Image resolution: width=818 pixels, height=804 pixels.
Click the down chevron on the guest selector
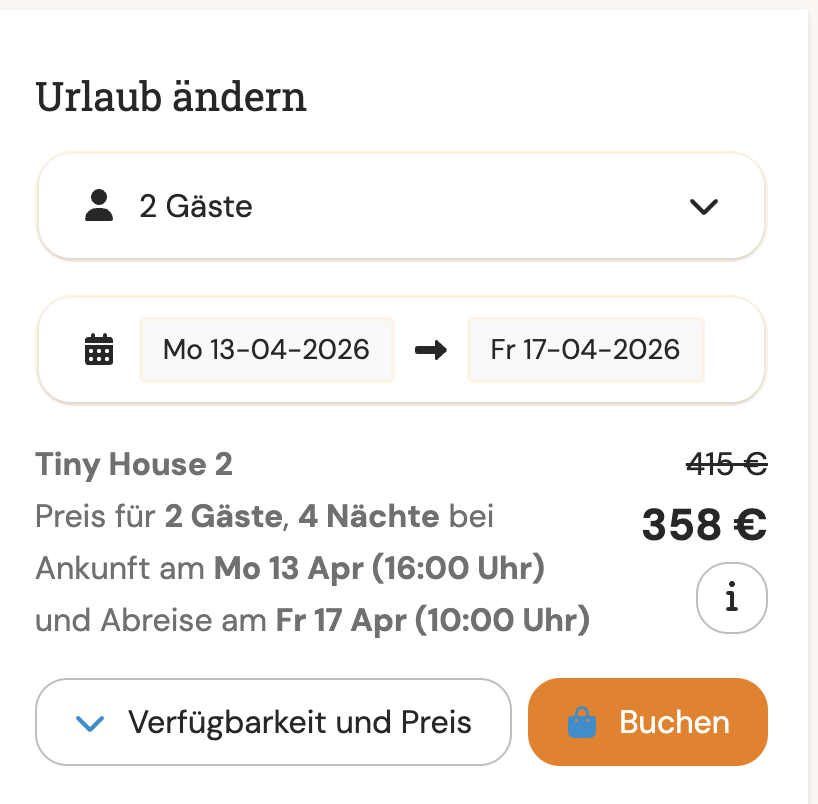(704, 207)
